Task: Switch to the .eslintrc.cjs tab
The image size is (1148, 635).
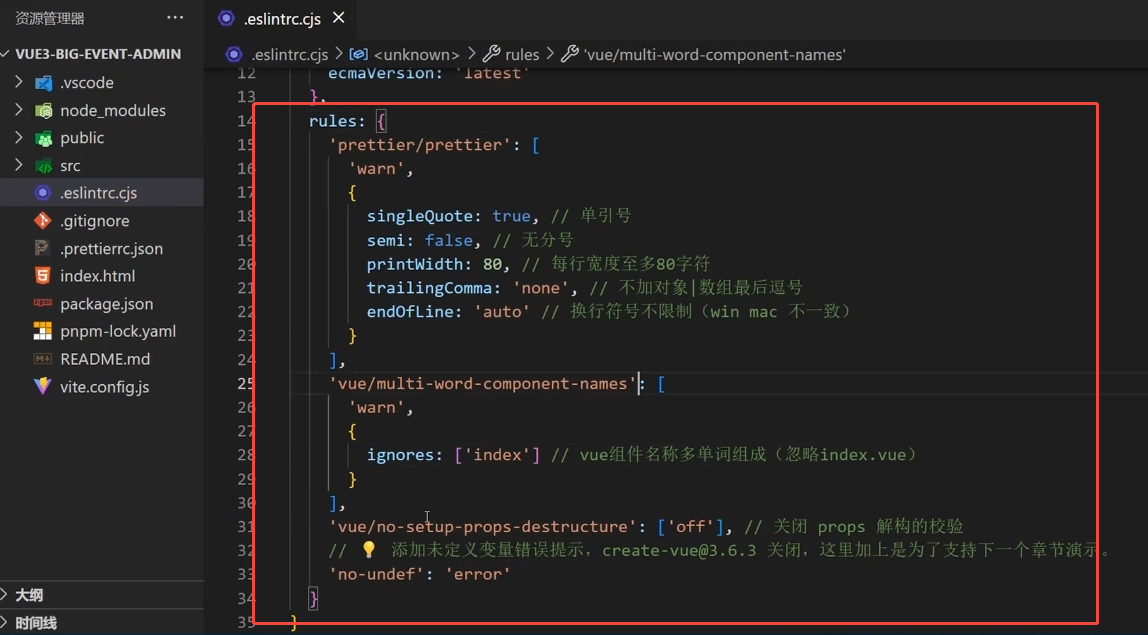Action: click(x=282, y=19)
